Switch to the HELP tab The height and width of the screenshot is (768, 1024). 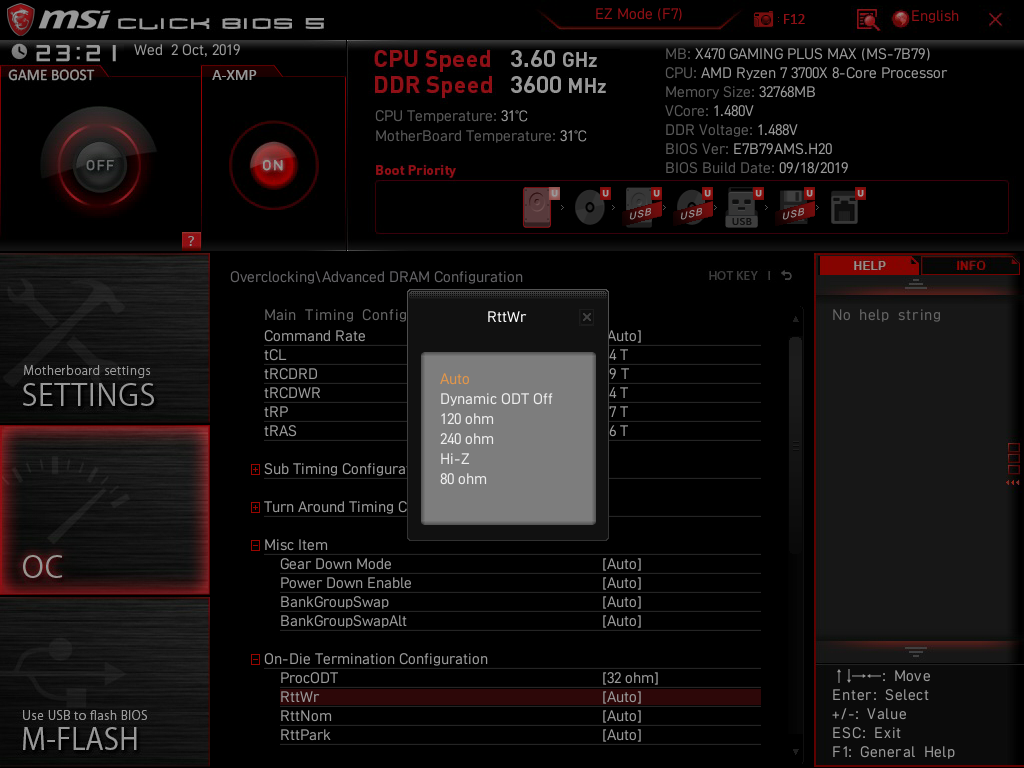(x=869, y=265)
